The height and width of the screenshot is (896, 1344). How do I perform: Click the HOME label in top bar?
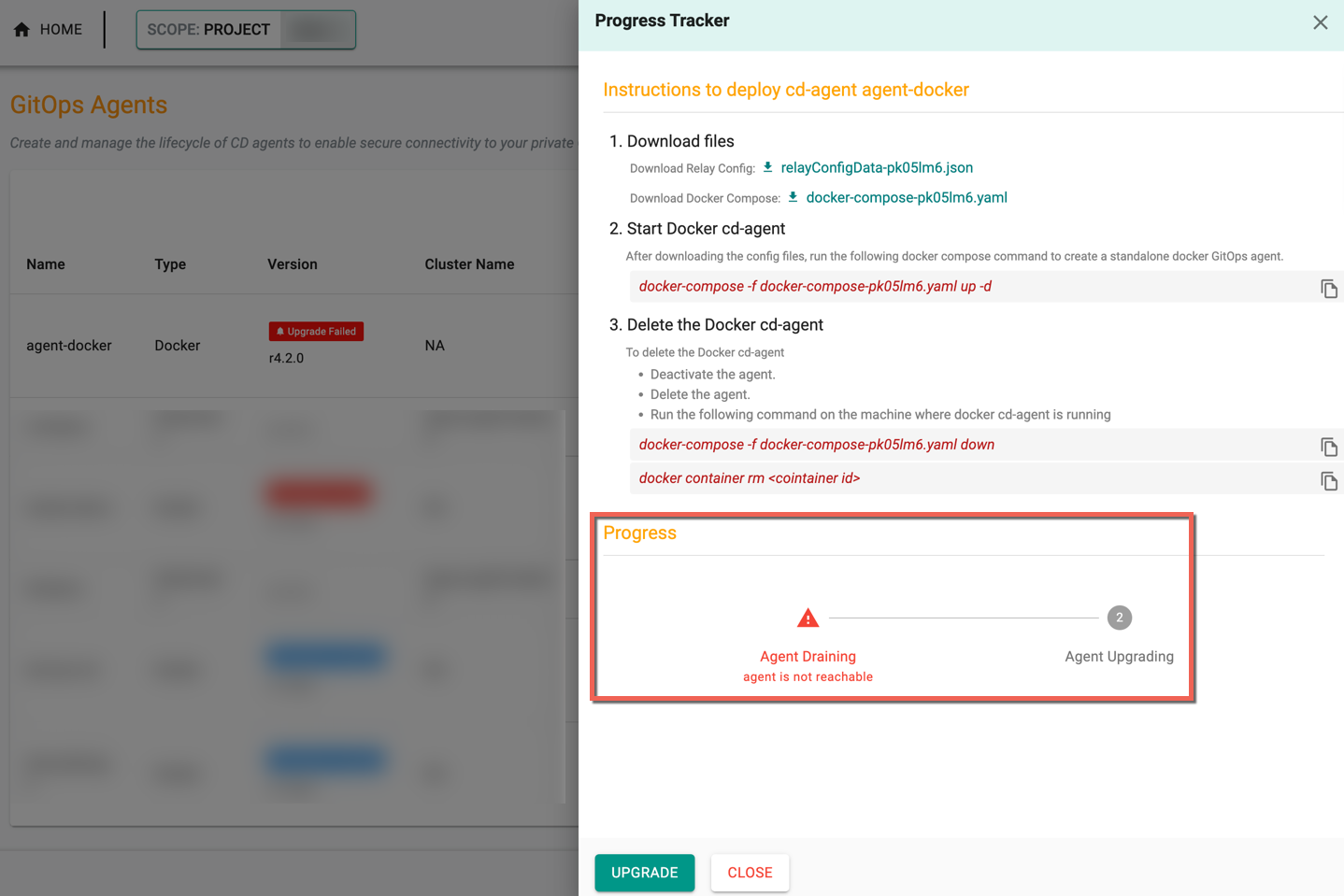point(61,30)
